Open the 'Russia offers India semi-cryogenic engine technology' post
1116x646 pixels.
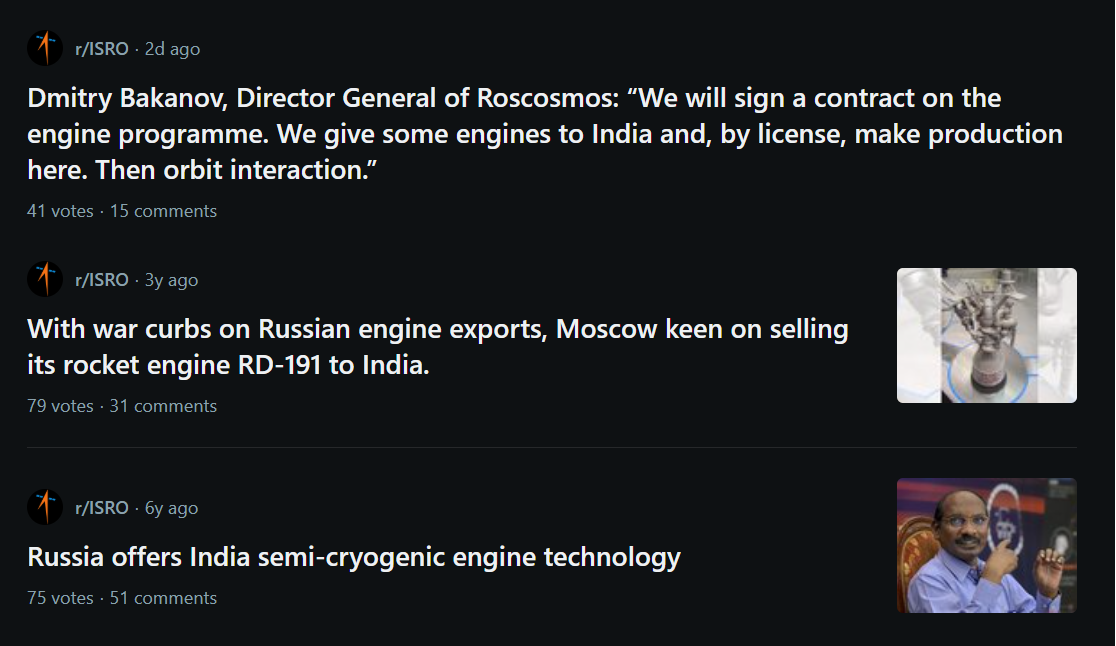pyautogui.click(x=354, y=556)
